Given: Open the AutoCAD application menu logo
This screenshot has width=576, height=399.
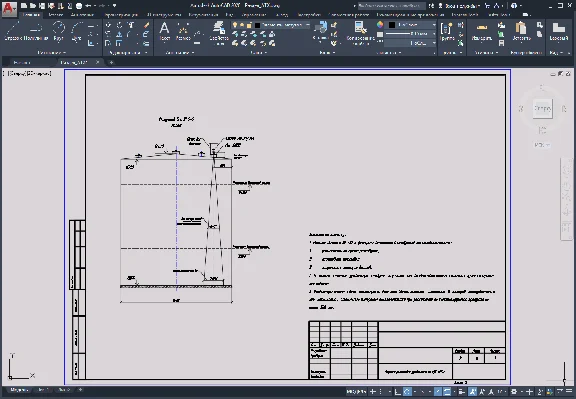Looking at the screenshot, I should pyautogui.click(x=9, y=9).
